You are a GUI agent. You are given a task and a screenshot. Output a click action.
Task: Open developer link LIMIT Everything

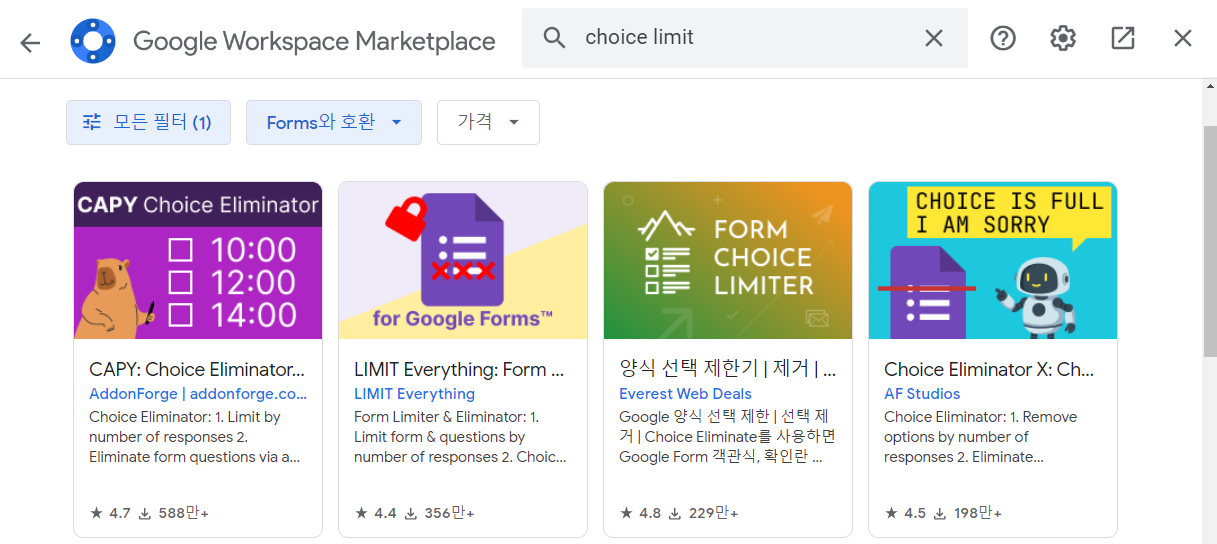(414, 394)
